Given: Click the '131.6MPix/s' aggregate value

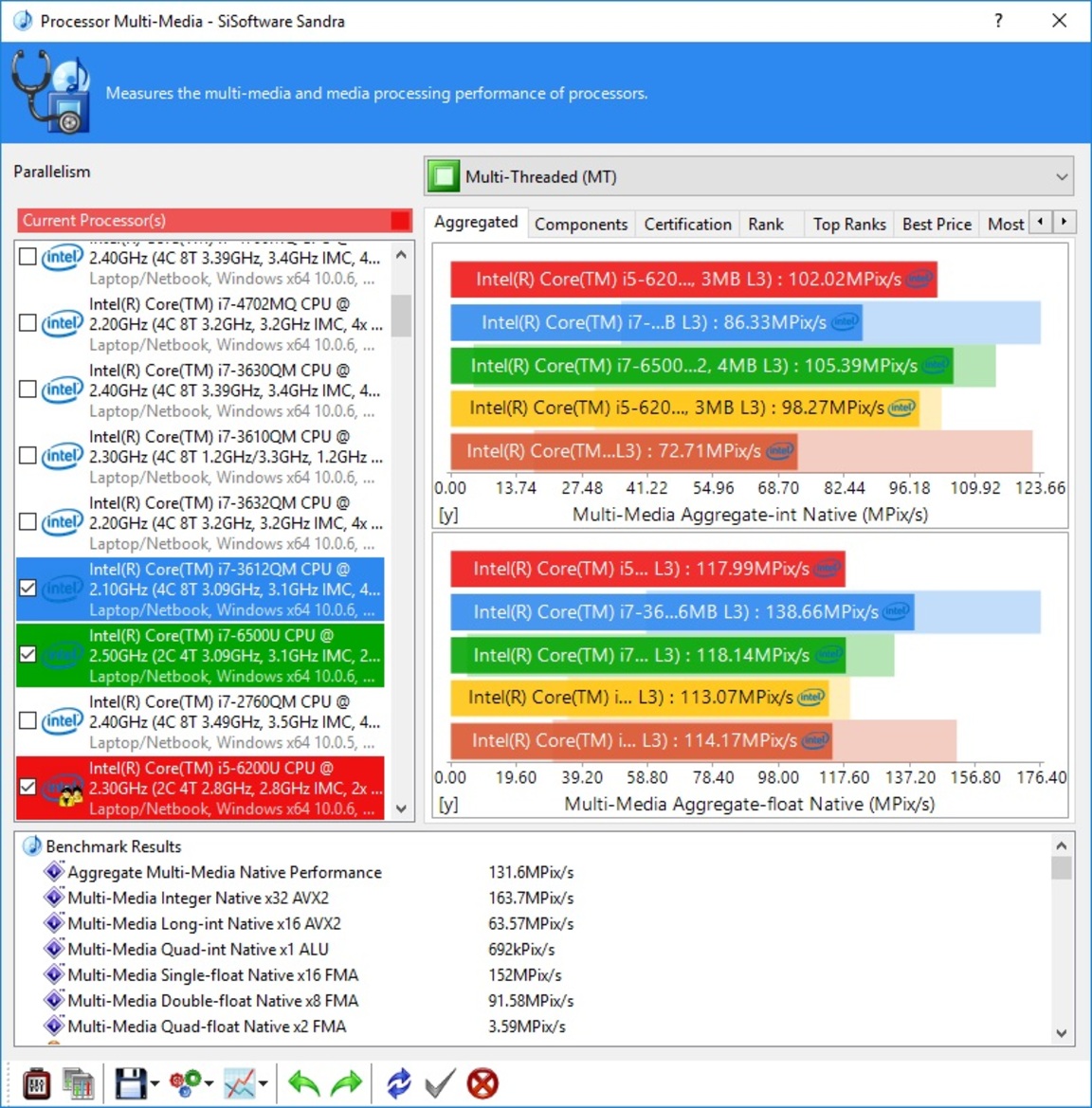Looking at the screenshot, I should point(531,872).
